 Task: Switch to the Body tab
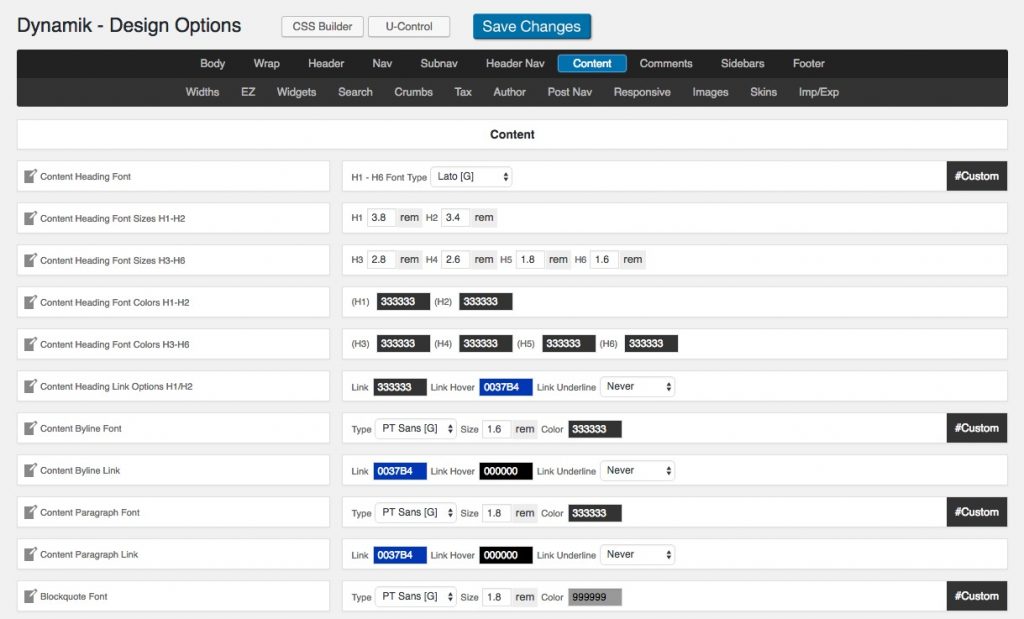[212, 63]
